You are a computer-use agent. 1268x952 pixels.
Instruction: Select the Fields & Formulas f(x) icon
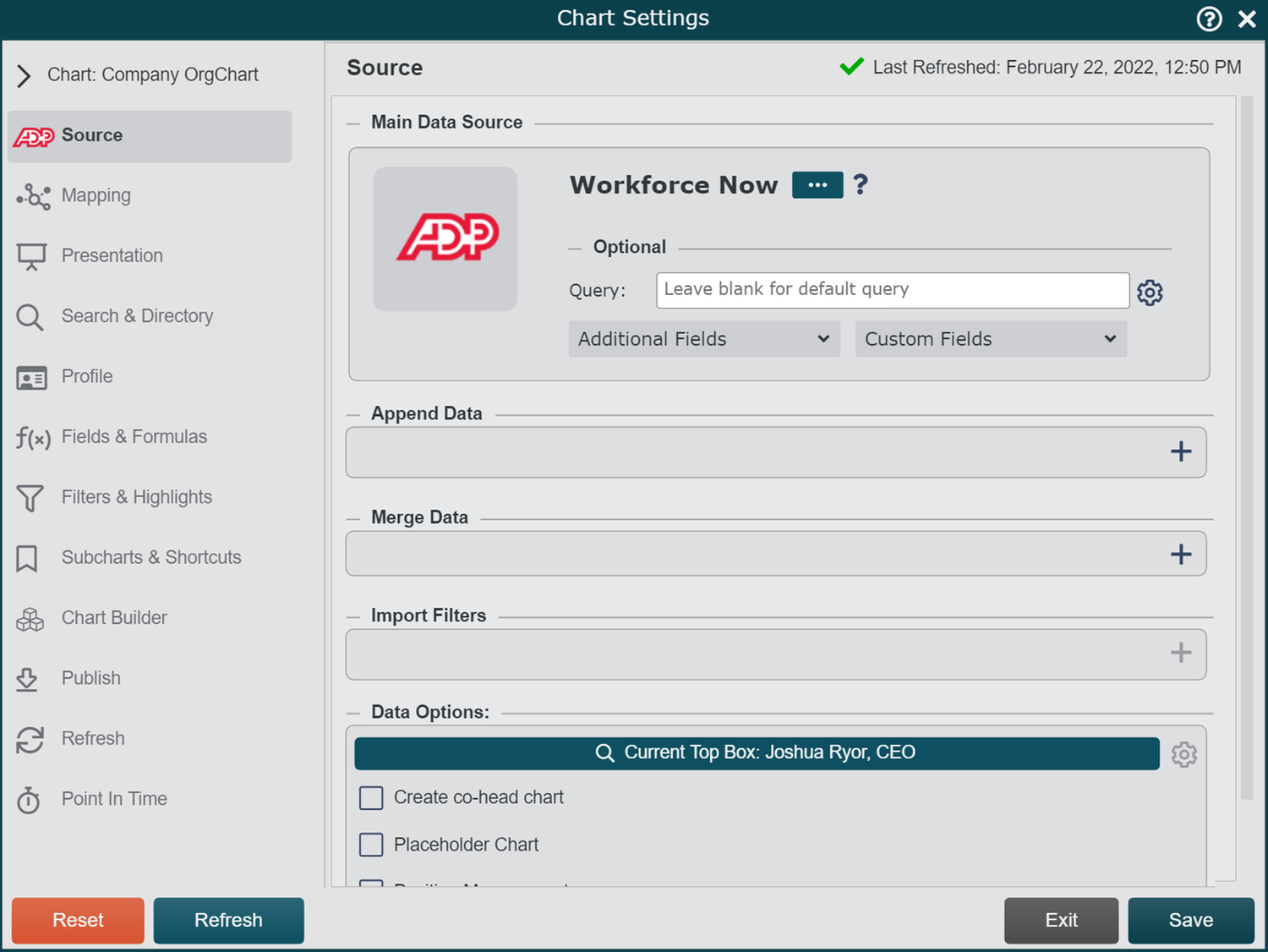tap(31, 437)
